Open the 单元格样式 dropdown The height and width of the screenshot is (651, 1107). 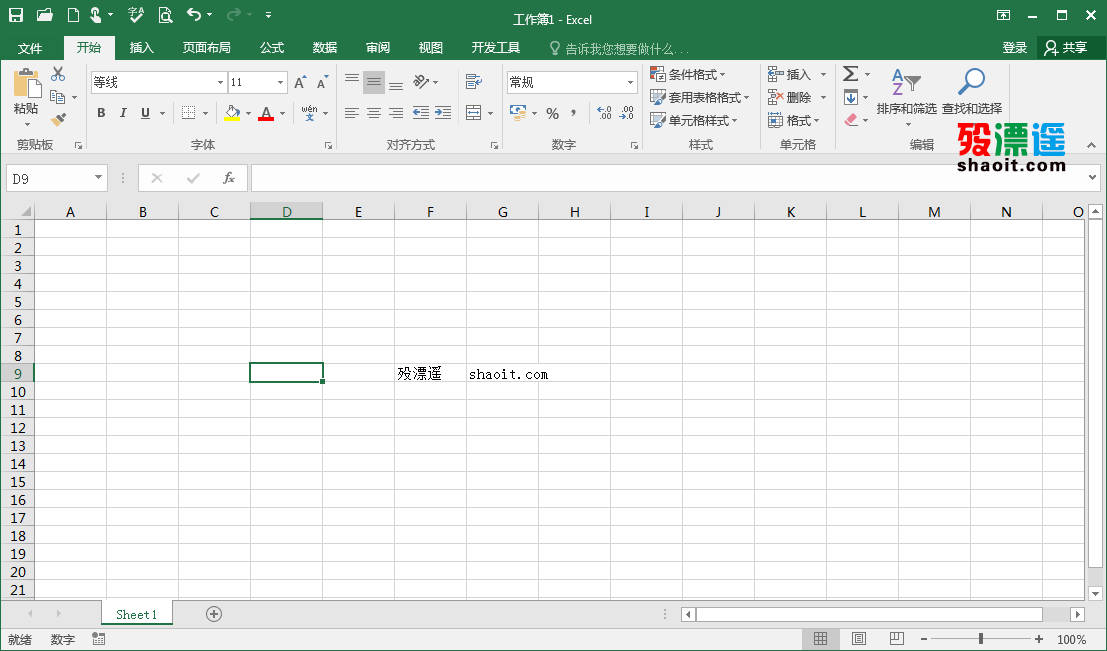point(693,121)
